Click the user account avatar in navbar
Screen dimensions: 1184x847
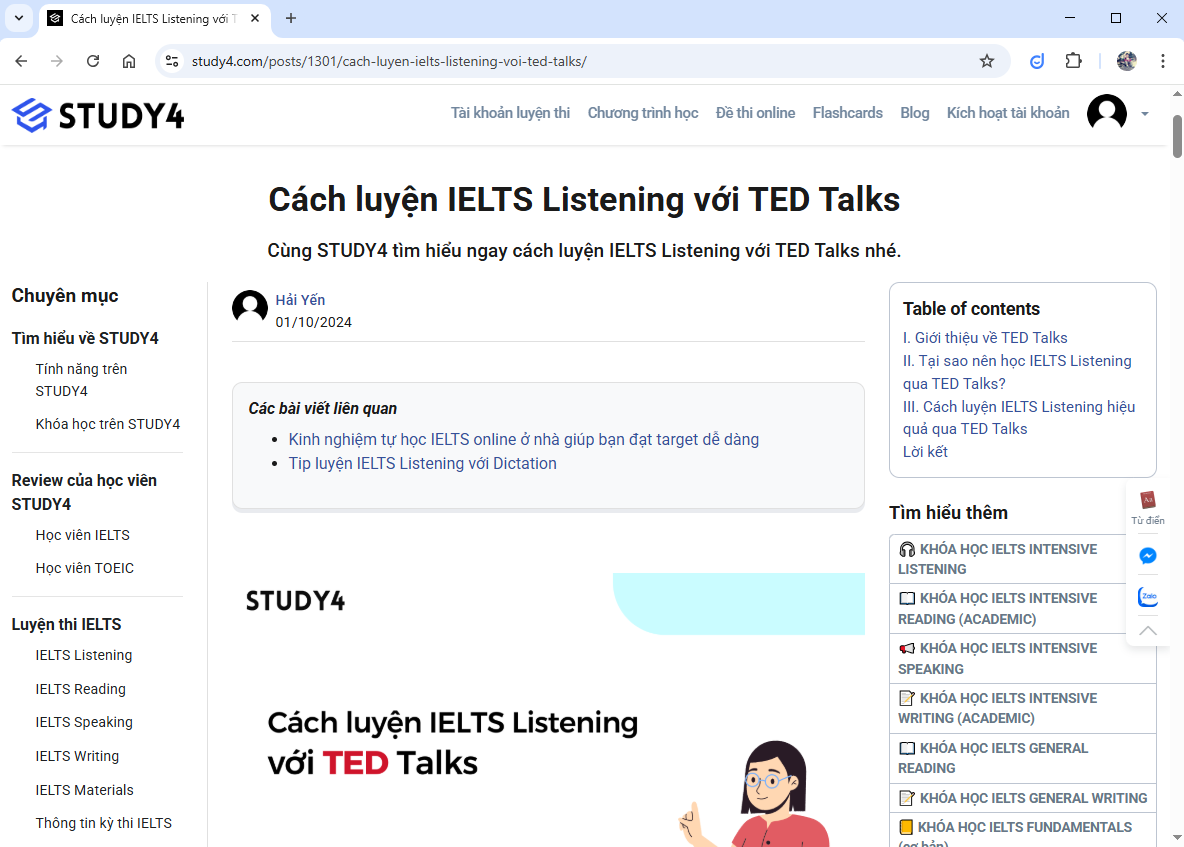pyautogui.click(x=1107, y=114)
